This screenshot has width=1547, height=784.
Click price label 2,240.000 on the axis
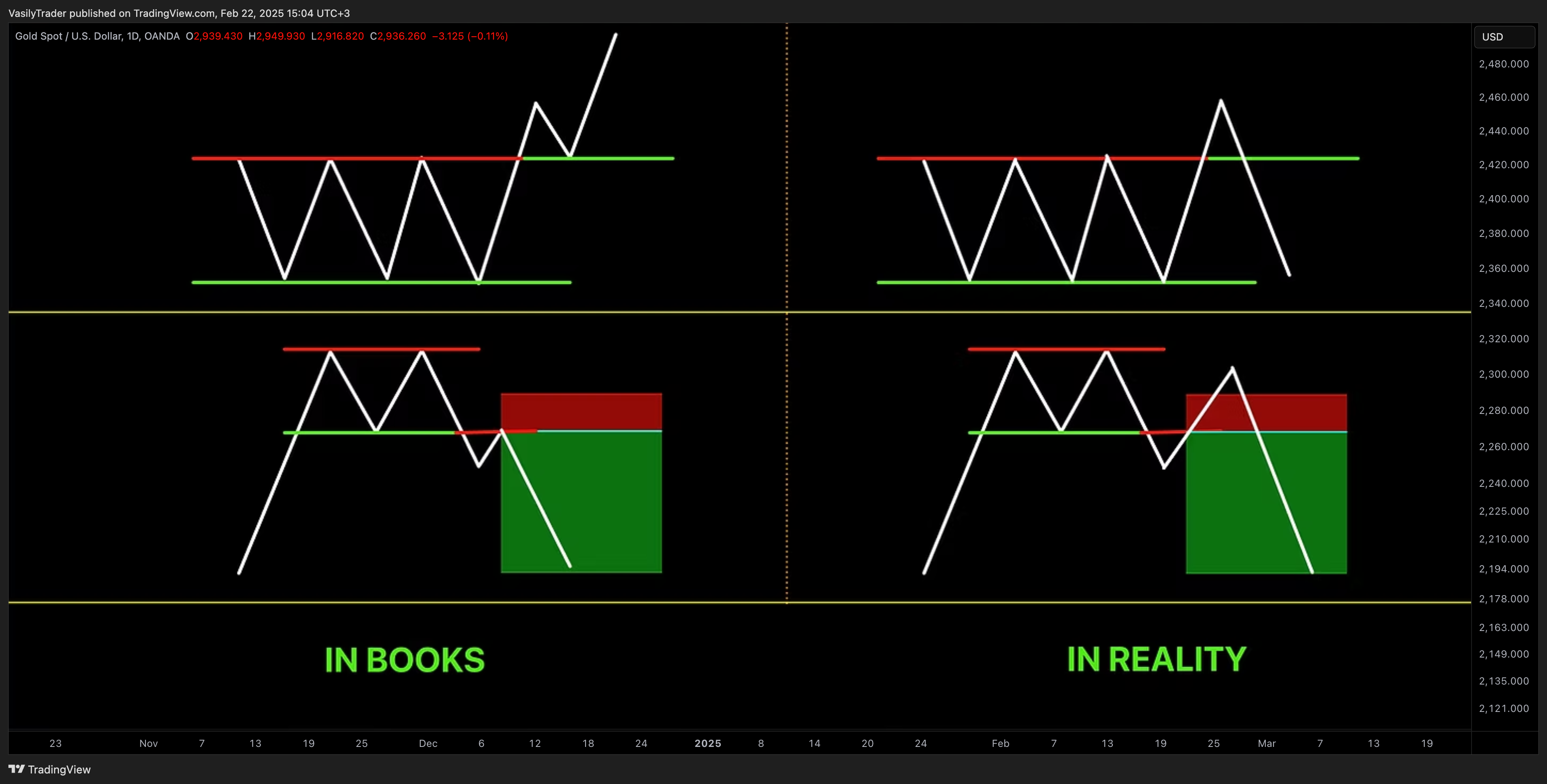point(1504,483)
